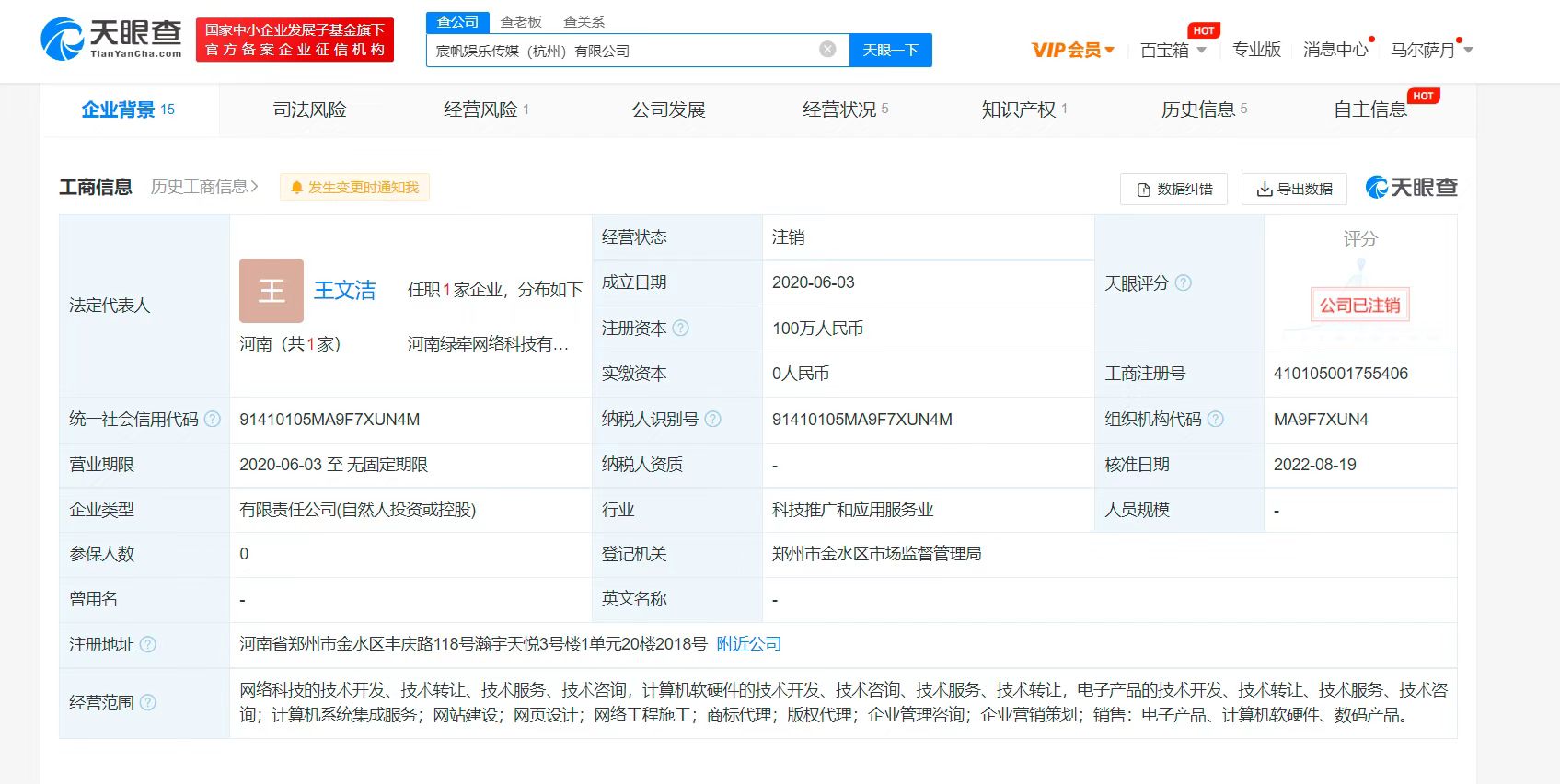
Task: Click the 注销 business status value
Action: click(x=789, y=237)
